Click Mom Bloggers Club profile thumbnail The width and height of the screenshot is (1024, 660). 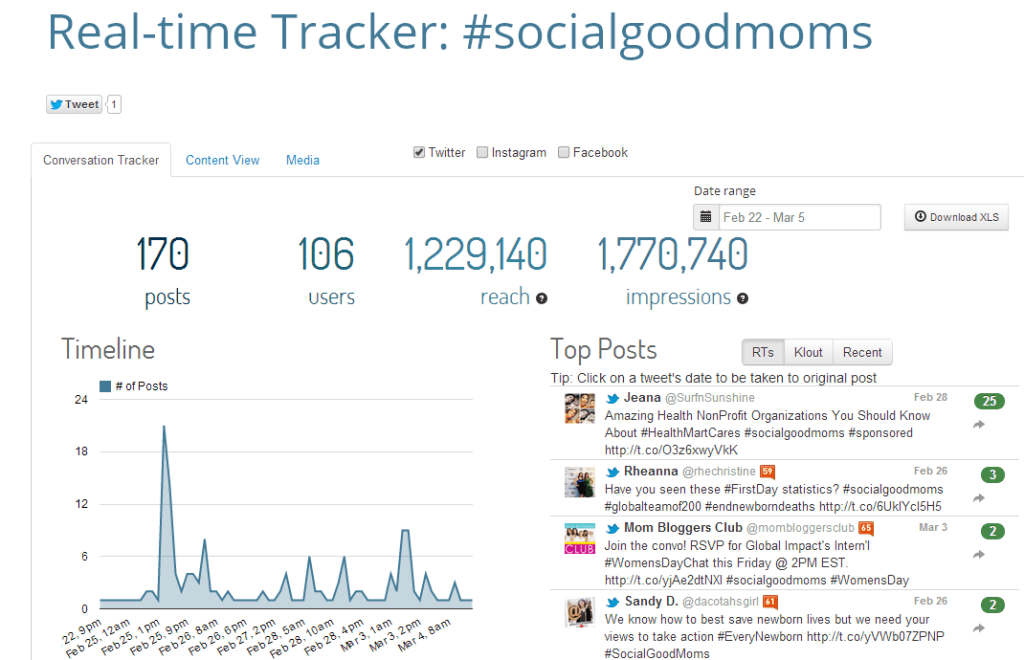(580, 538)
